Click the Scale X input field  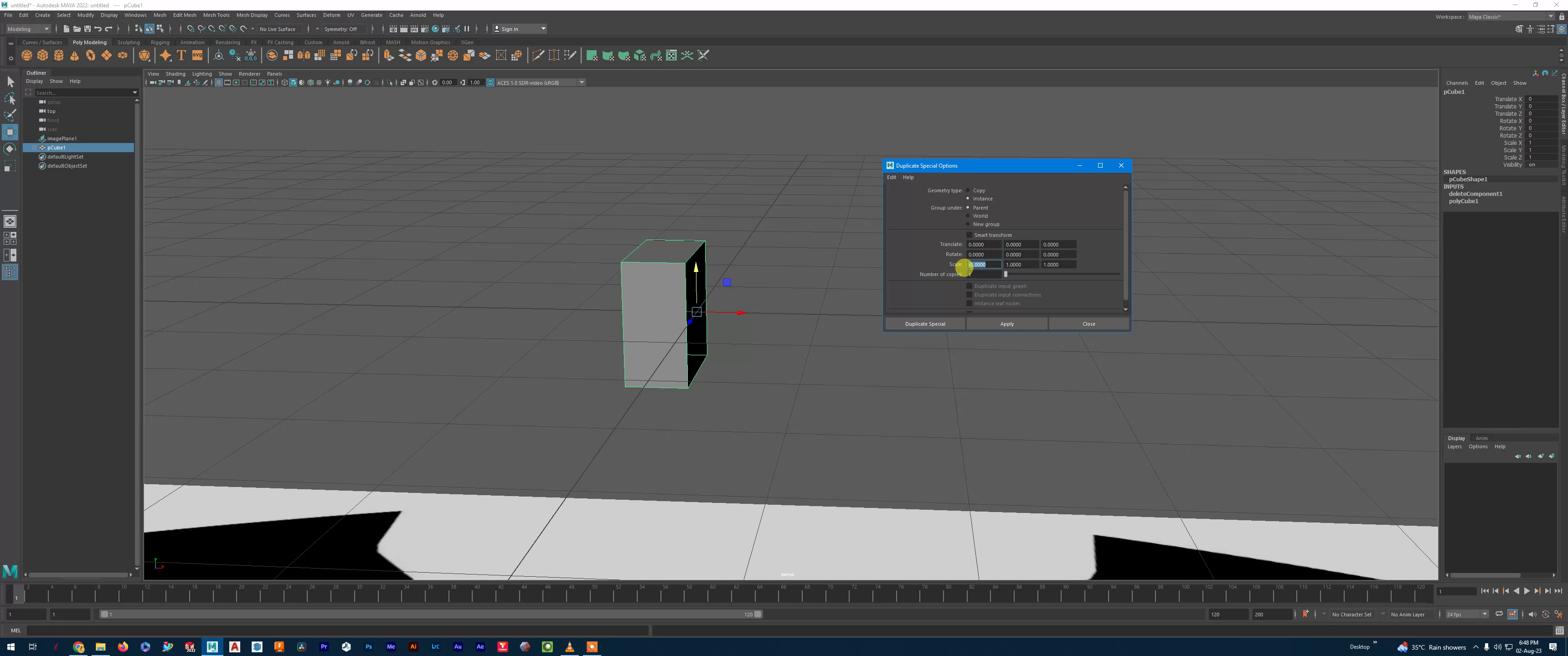coord(984,265)
